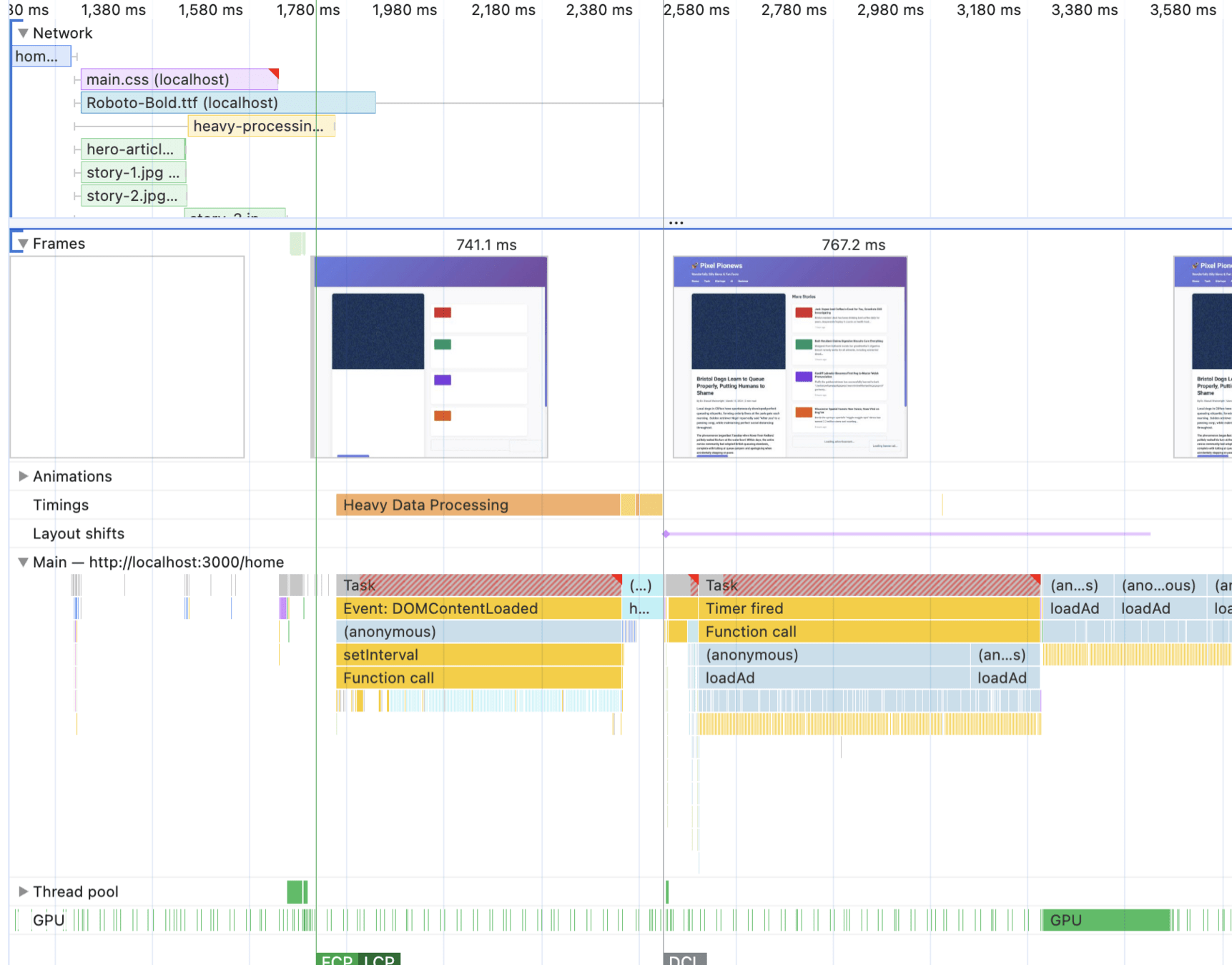Click the DCL timing marker
Screen dimensions: 1232x965
click(684, 959)
